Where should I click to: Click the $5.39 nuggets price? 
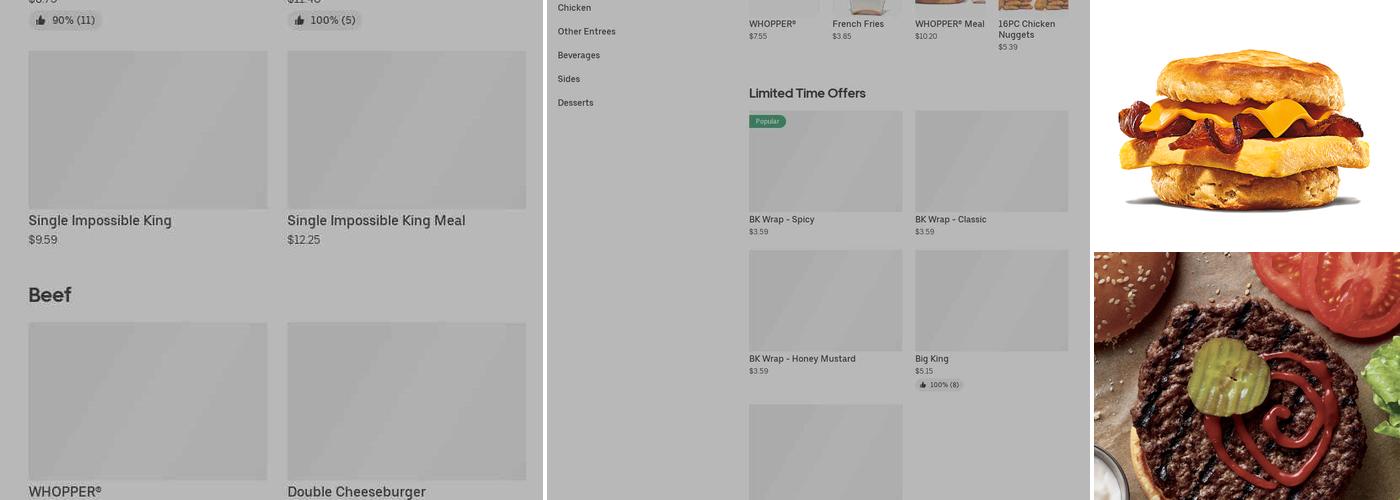(x=1008, y=47)
